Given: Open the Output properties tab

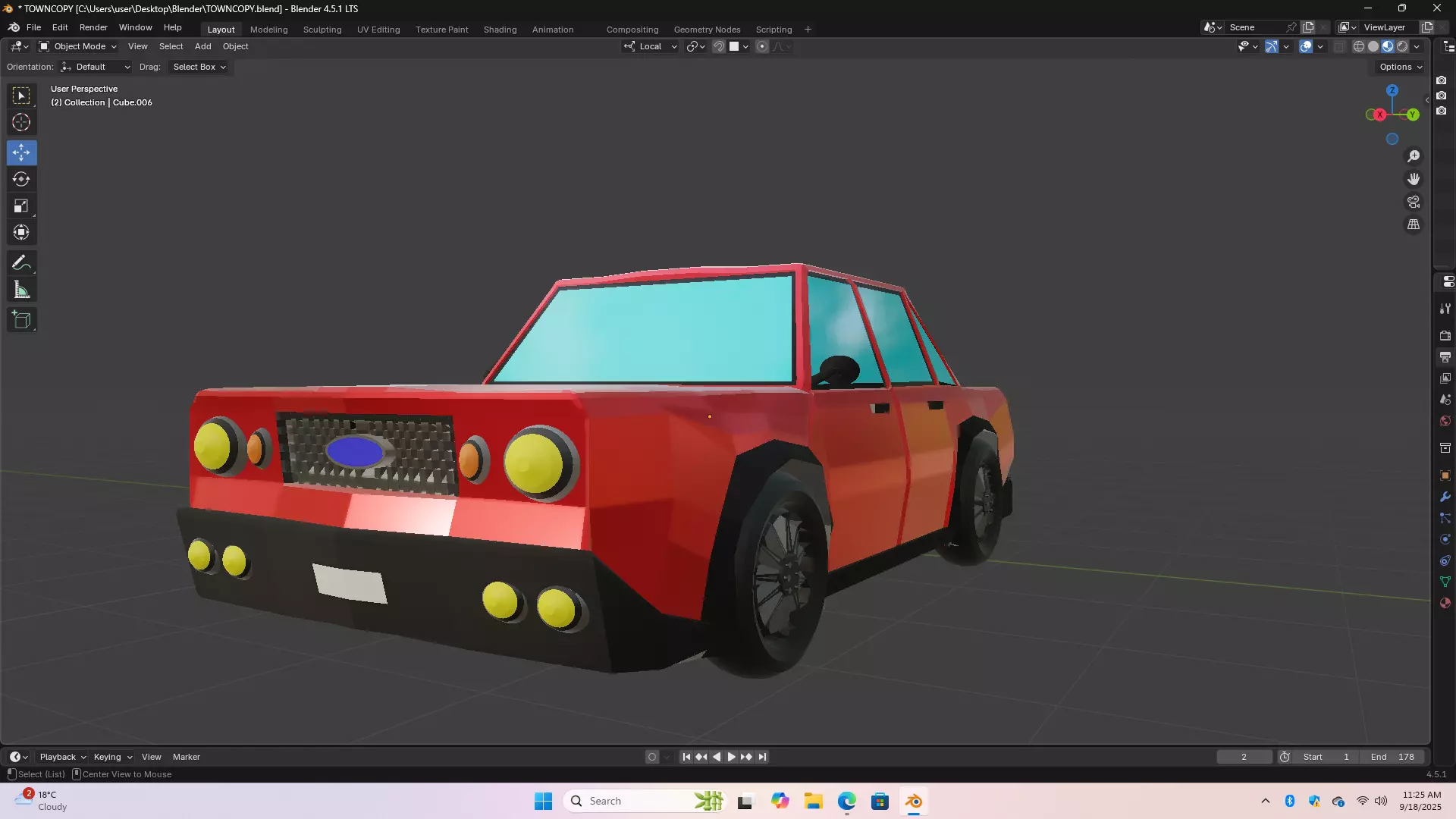Looking at the screenshot, I should (x=1445, y=356).
